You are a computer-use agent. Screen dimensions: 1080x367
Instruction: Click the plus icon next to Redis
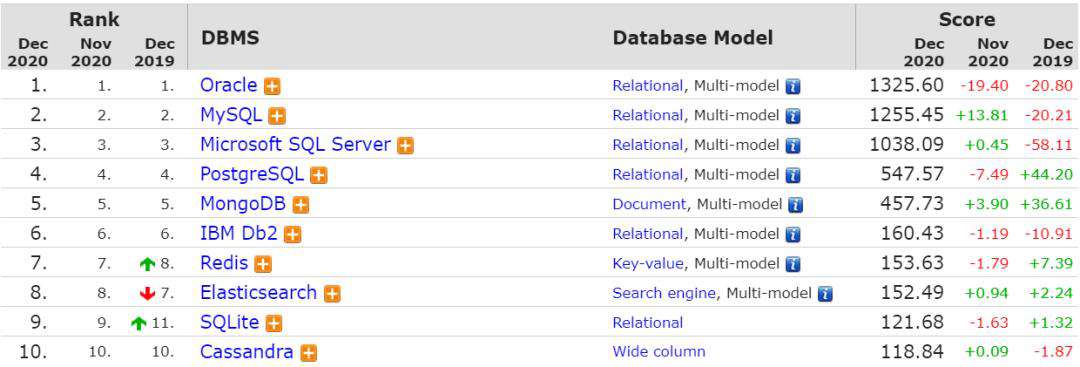coord(262,264)
